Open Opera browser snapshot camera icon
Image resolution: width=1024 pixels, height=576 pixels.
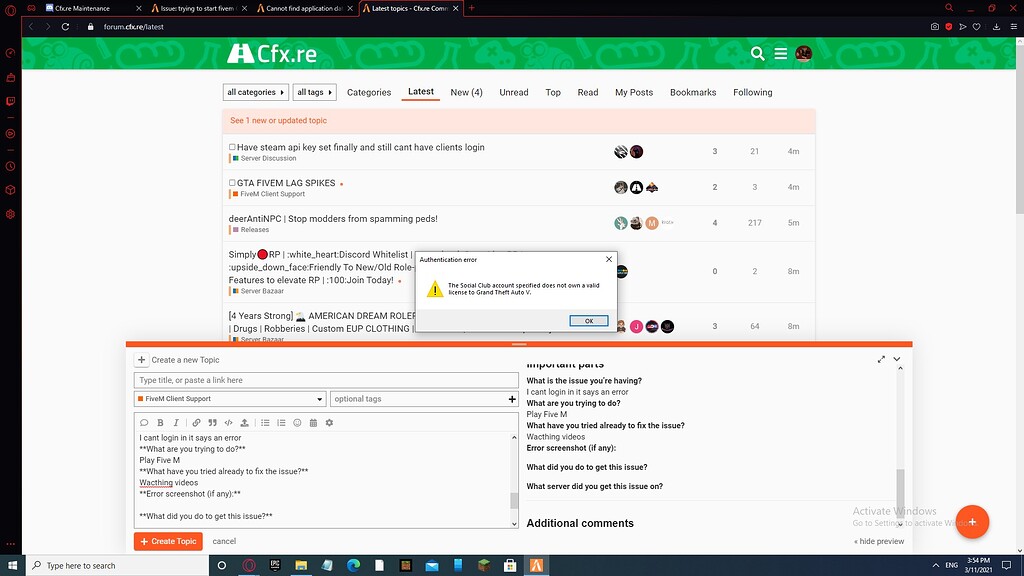(935, 27)
